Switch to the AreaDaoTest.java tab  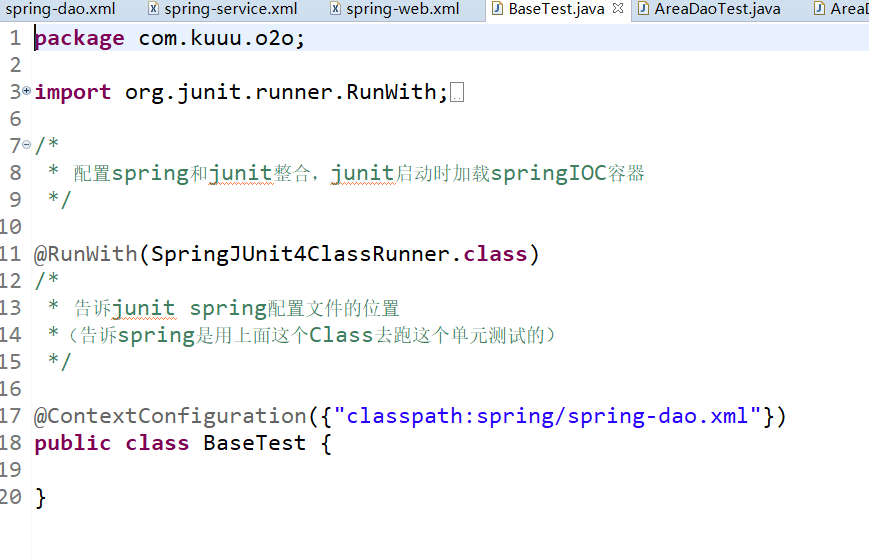[717, 9]
